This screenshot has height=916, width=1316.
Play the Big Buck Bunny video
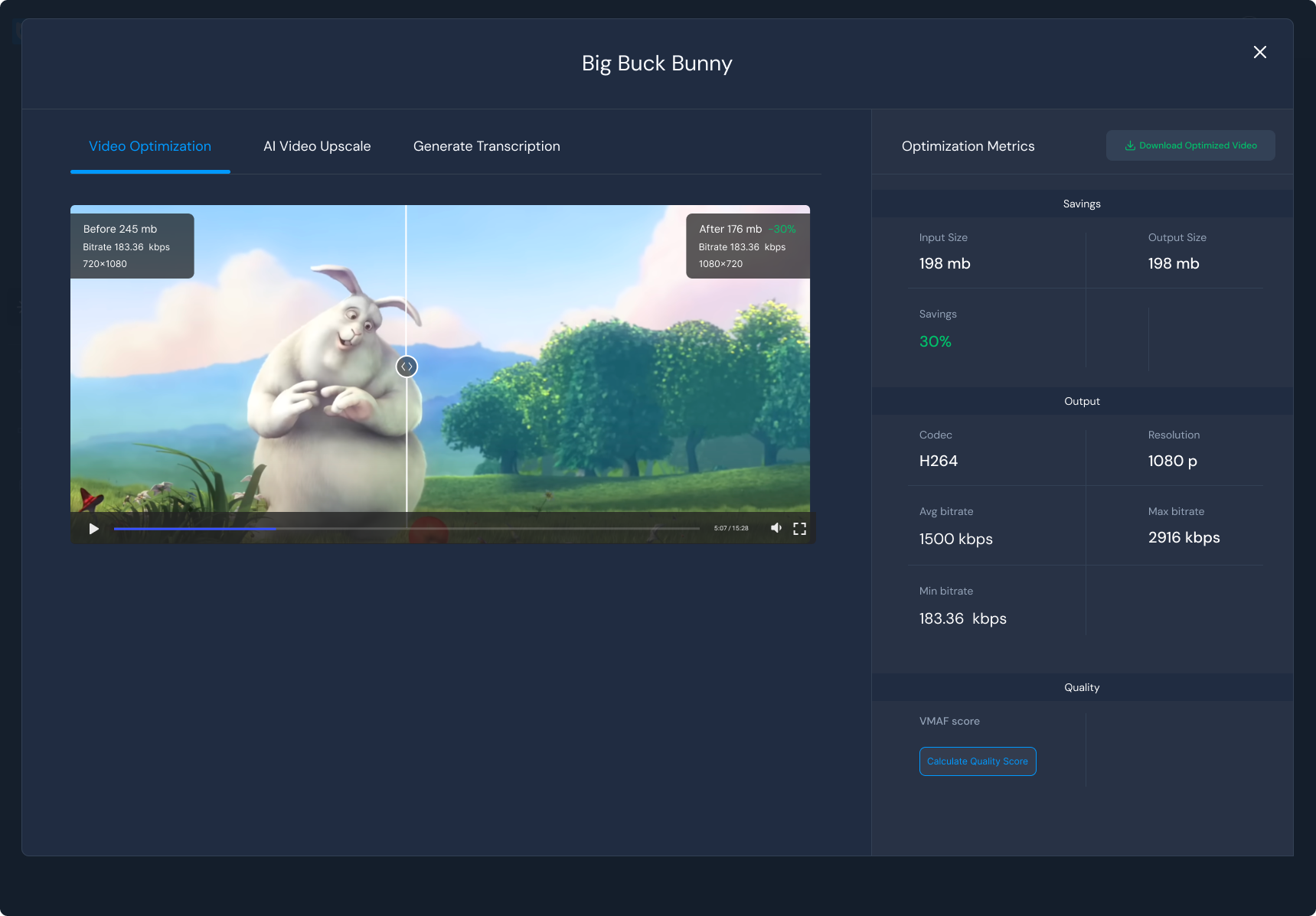(93, 529)
